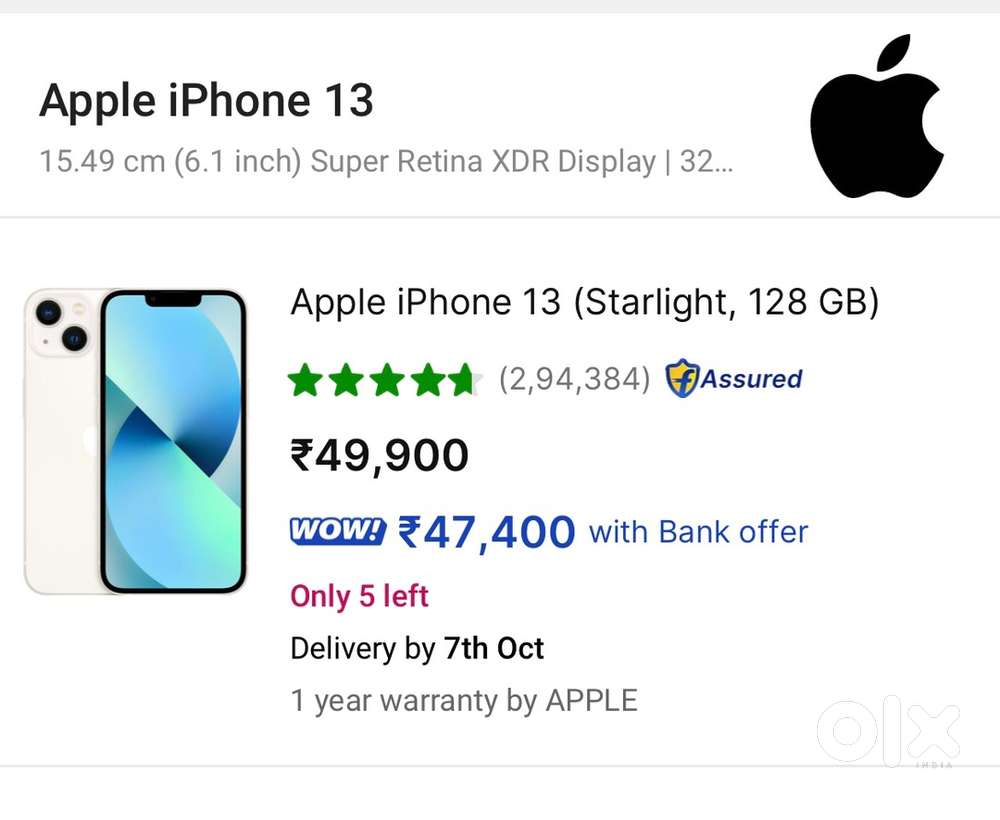Check the 'Delivery by 7th Oct' info
The height and width of the screenshot is (820, 1000).
pos(416,648)
